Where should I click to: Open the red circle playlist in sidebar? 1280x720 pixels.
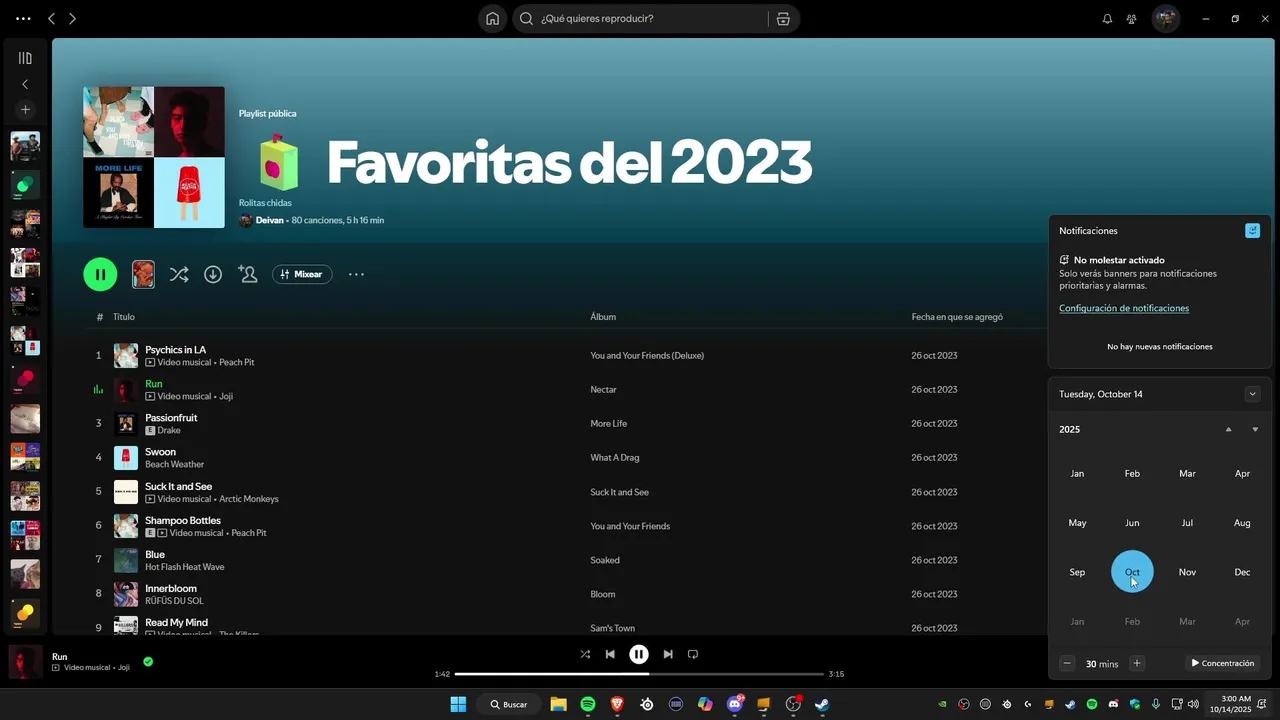click(x=25, y=380)
